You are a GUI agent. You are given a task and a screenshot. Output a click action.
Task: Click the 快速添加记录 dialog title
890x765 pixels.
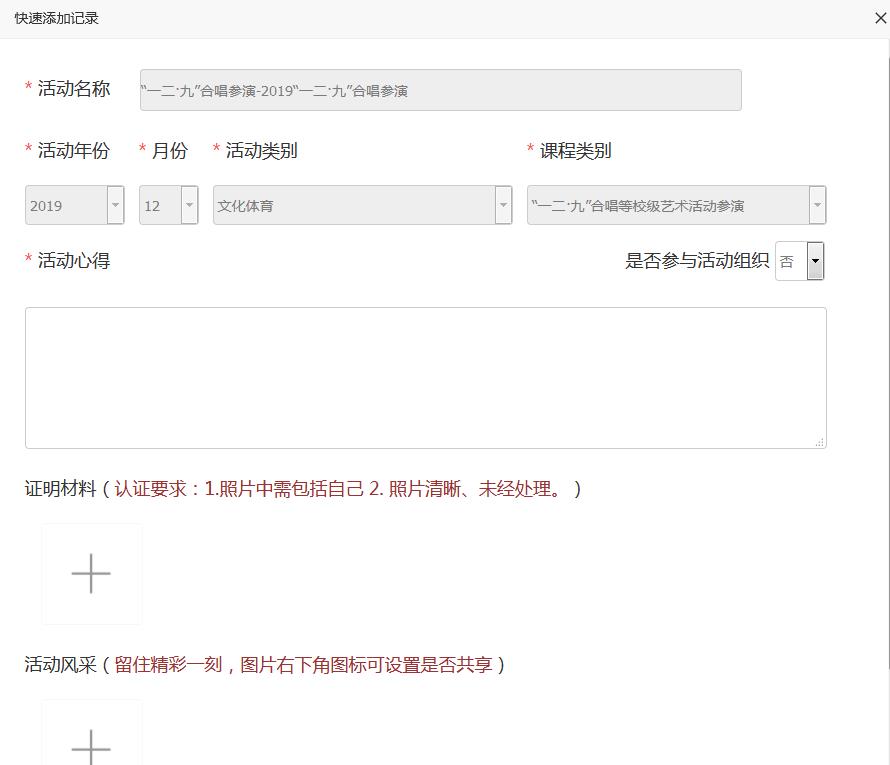pos(57,18)
